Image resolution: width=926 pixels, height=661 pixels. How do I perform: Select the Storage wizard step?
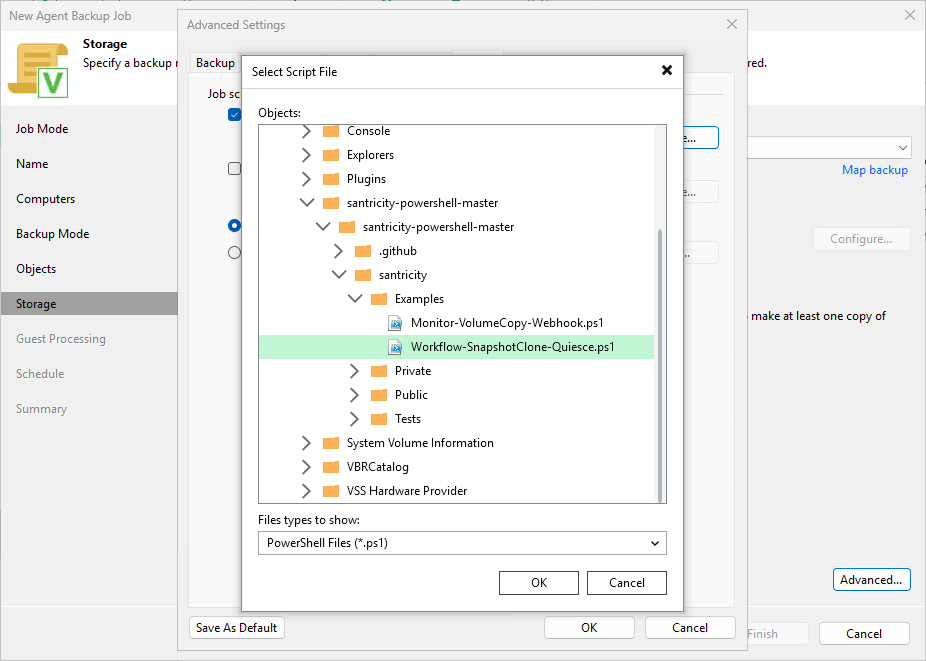89,304
